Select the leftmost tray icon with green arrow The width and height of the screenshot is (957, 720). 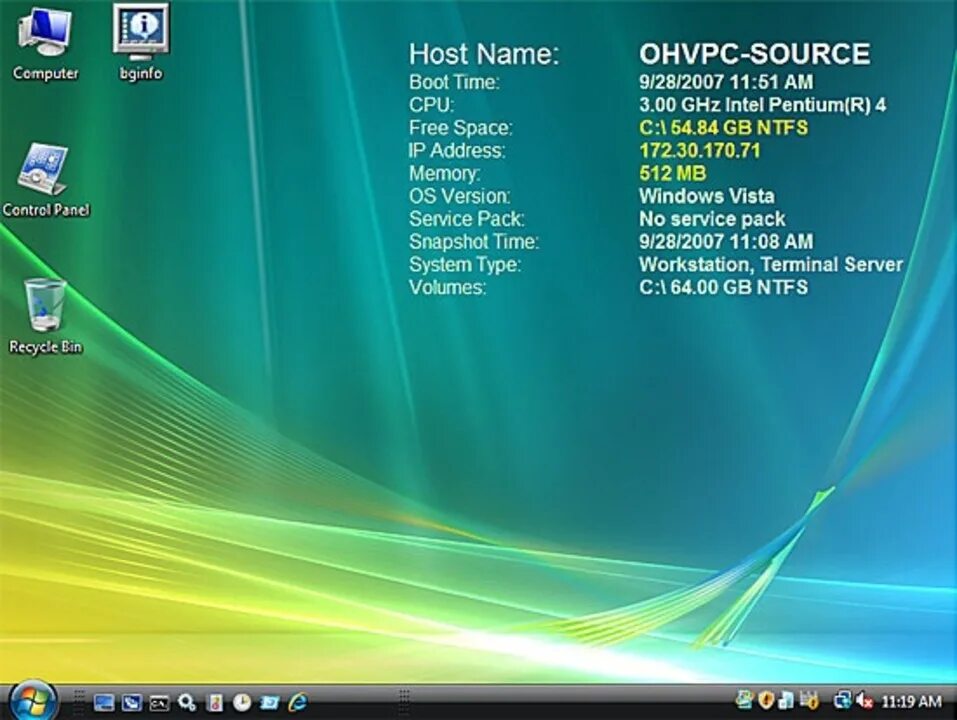point(743,701)
